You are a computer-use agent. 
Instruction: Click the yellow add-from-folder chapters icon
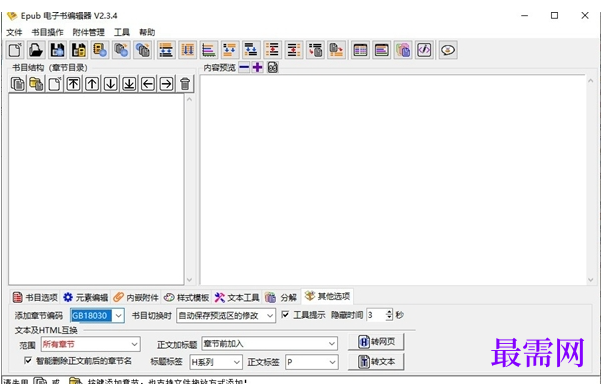pyautogui.click(x=36, y=83)
